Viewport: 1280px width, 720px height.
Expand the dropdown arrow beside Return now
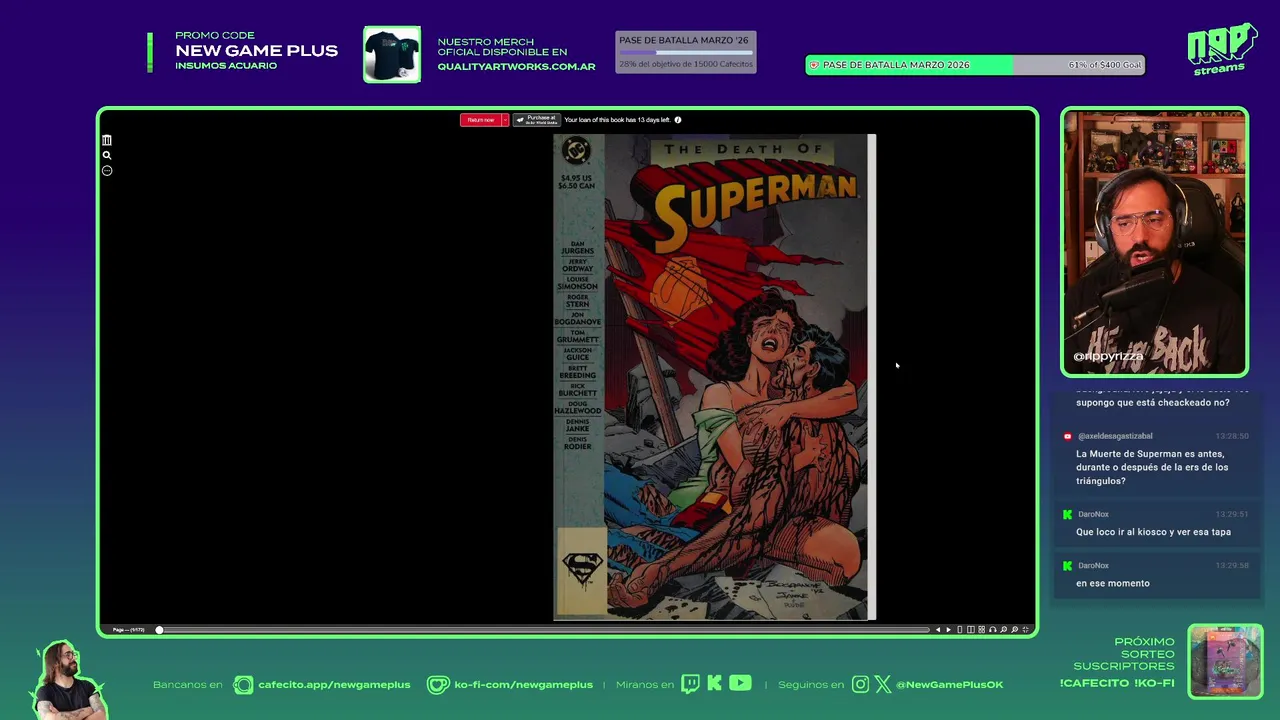point(505,120)
